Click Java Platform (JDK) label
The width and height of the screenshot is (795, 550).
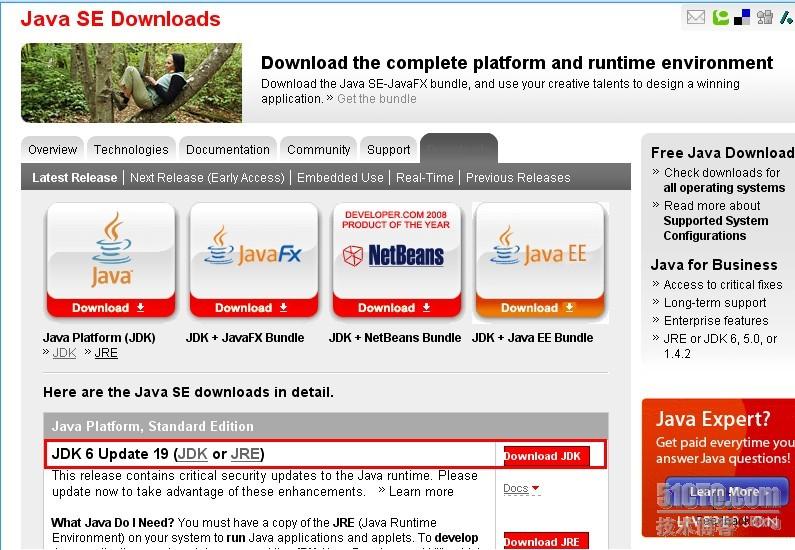tap(99, 338)
